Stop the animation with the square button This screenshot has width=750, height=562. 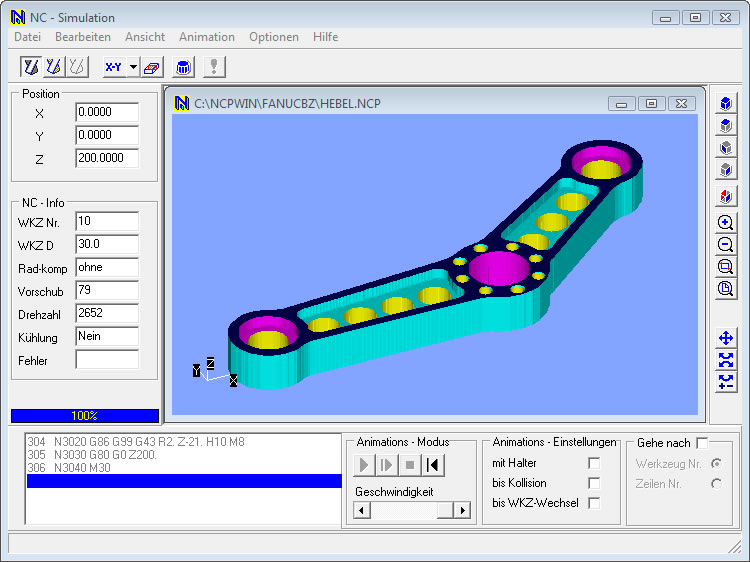[x=409, y=465]
